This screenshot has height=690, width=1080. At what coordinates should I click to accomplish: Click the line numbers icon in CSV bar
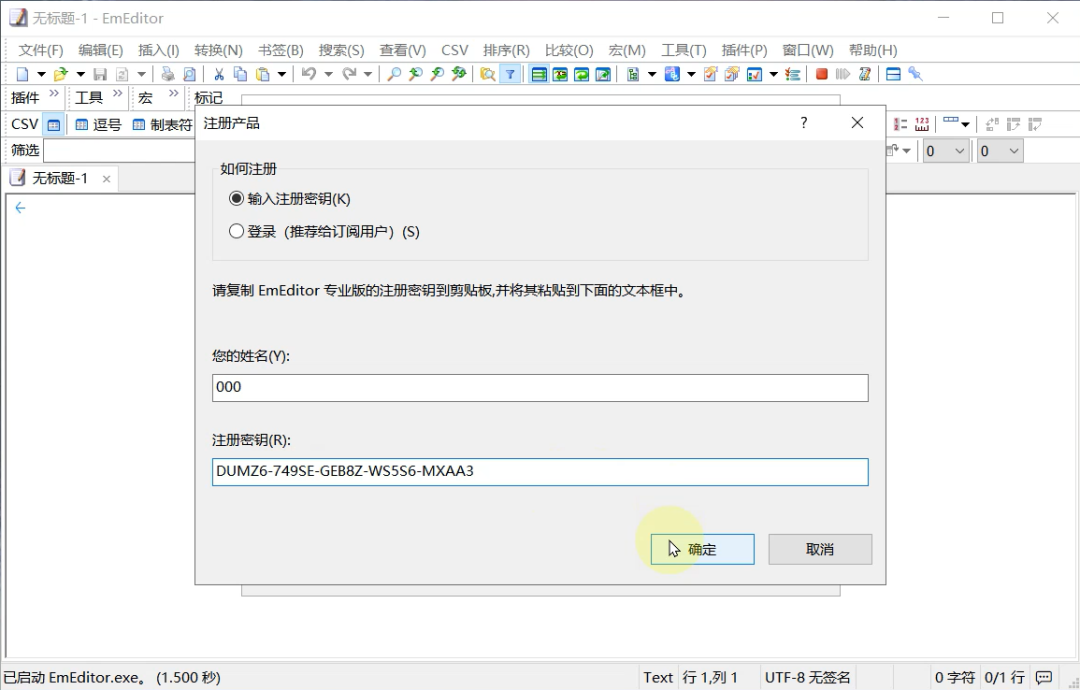click(900, 125)
